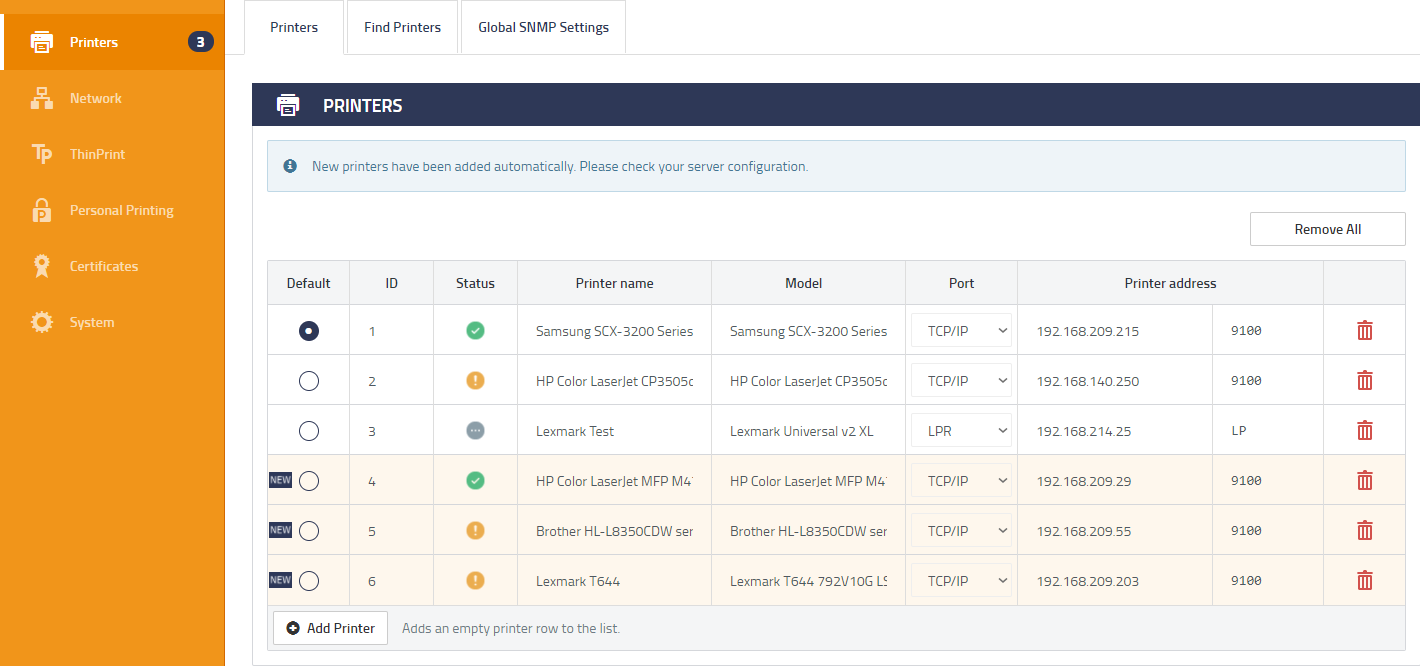
Task: Open the System gear icon
Action: 42,322
